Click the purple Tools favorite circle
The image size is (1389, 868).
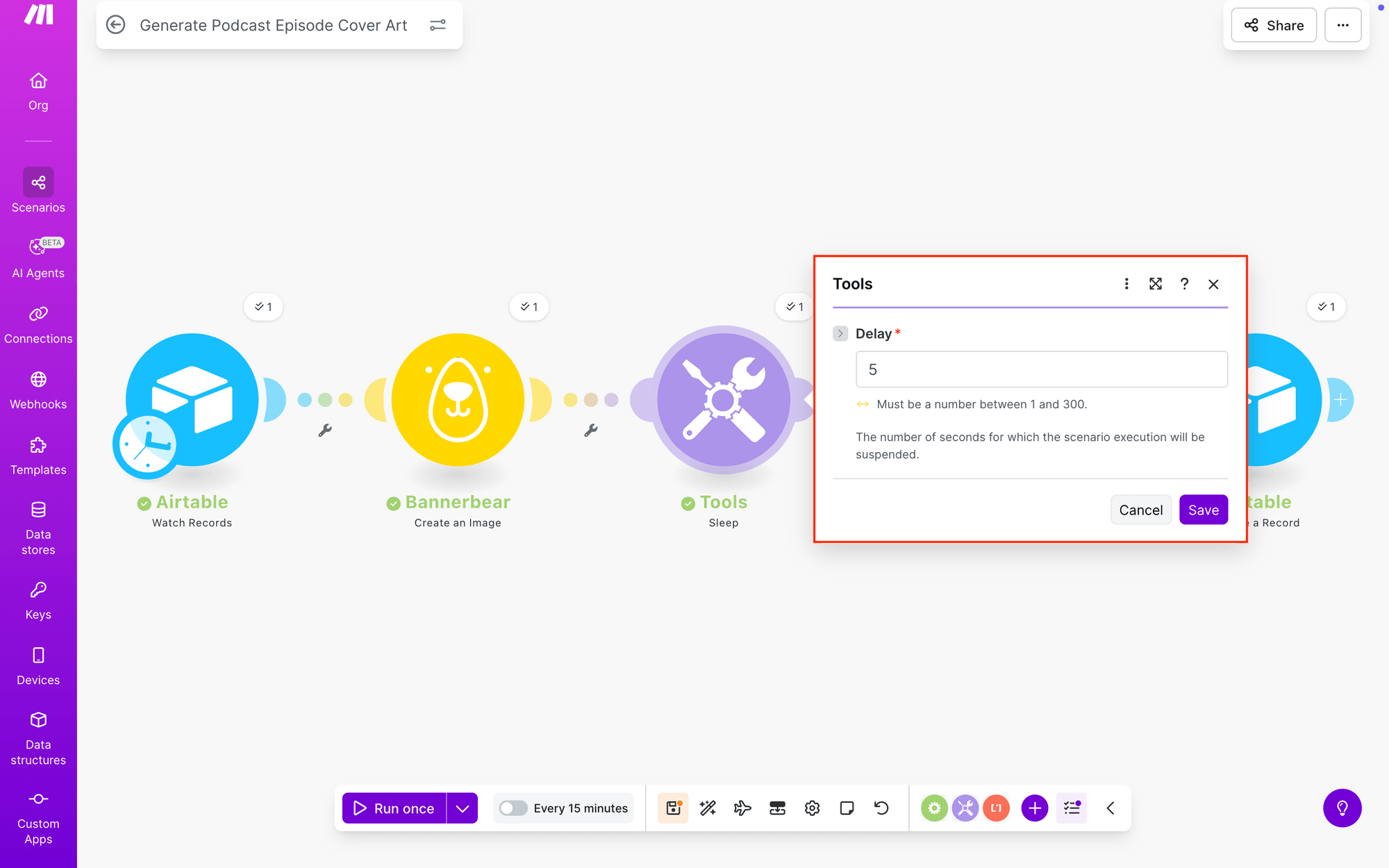tap(965, 808)
